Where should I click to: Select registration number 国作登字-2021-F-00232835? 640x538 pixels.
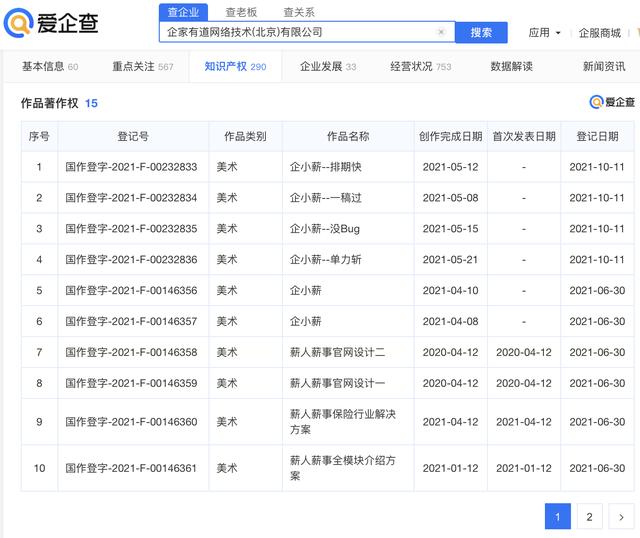click(131, 229)
